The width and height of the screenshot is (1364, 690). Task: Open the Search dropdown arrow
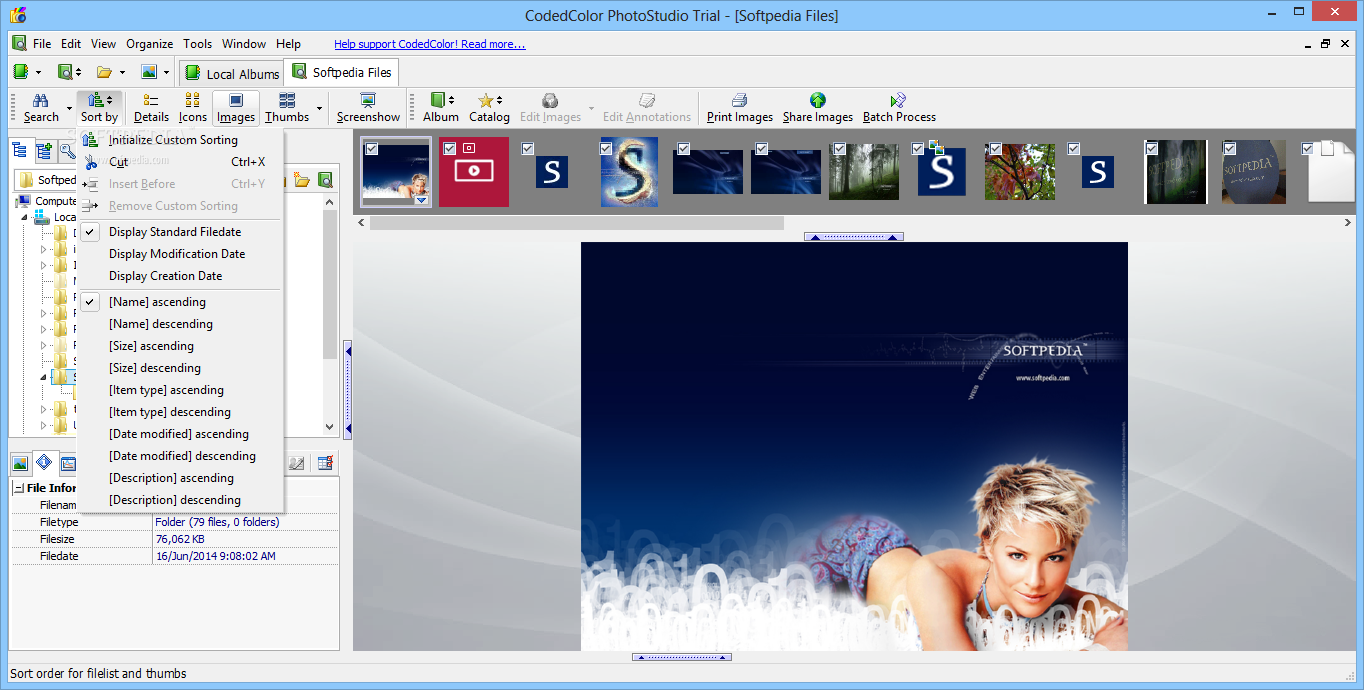[x=70, y=108]
